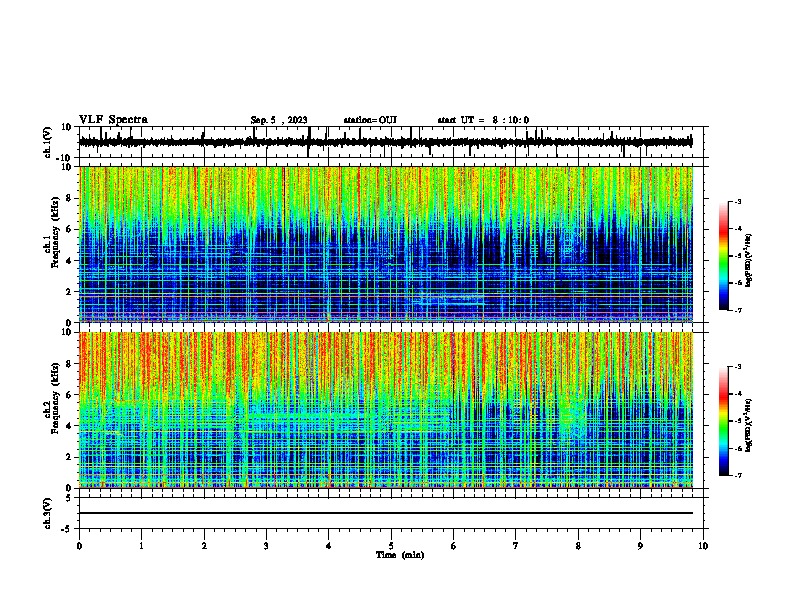The width and height of the screenshot is (792, 612).
Task: Click the '6' kHz tick on ch.1 spectrogram
Action: coord(70,229)
